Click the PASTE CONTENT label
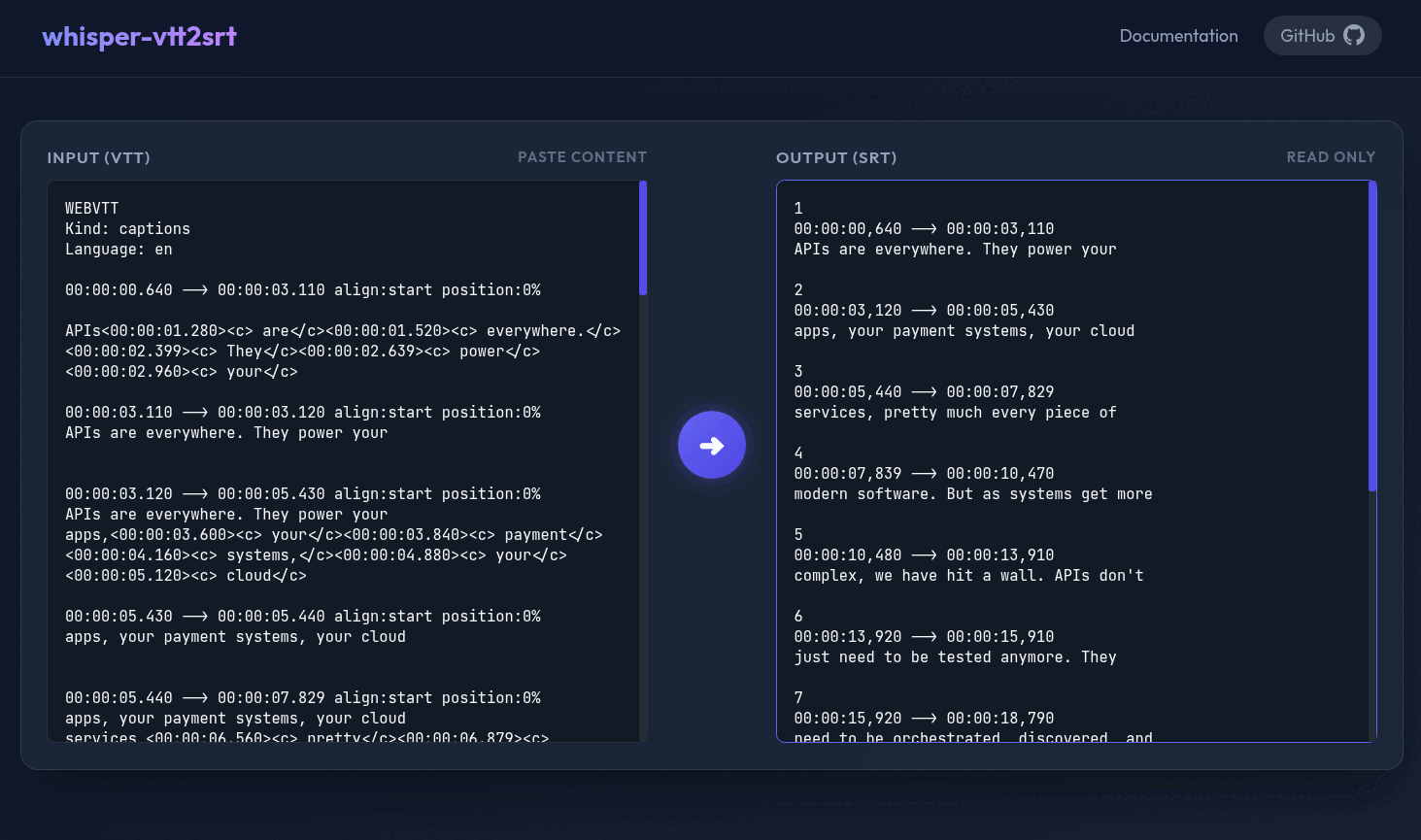This screenshot has height=840, width=1421. [582, 157]
